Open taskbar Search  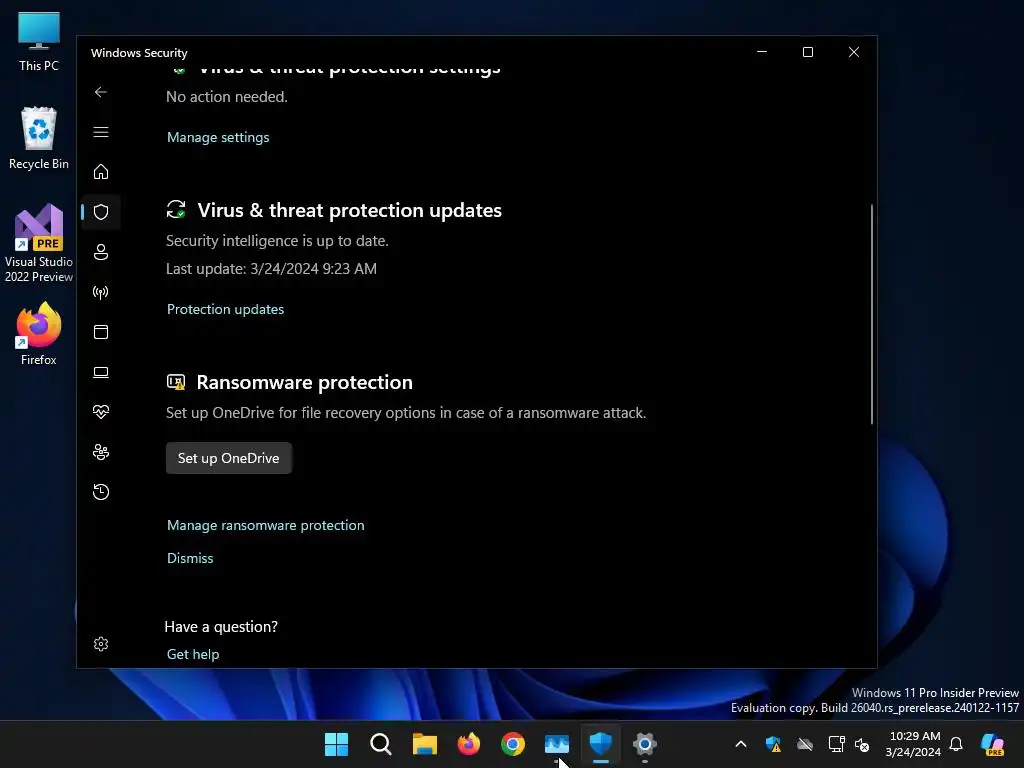tap(380, 744)
